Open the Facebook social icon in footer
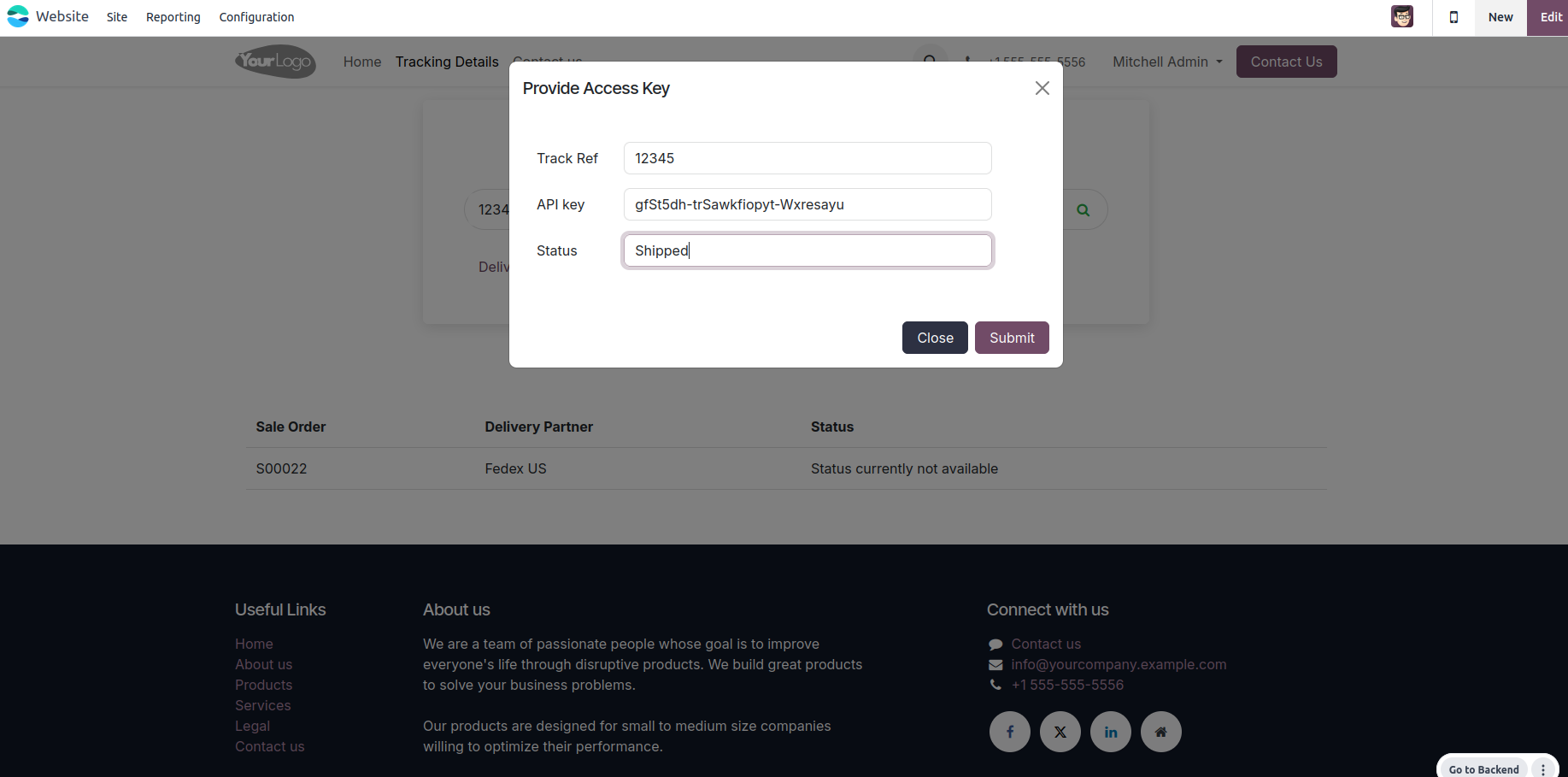The image size is (1568, 777). coord(1009,732)
